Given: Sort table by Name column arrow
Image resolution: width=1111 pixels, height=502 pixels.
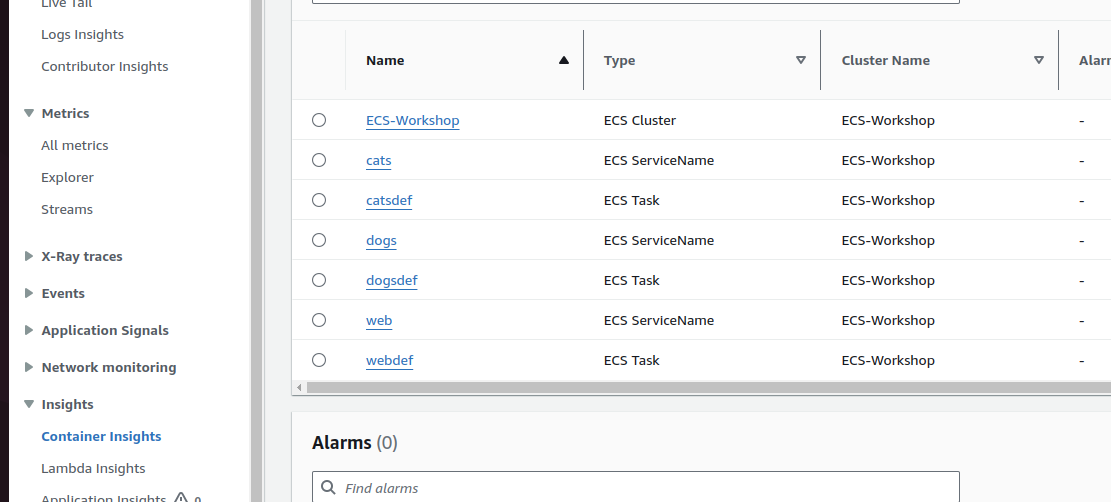Looking at the screenshot, I should (x=564, y=60).
